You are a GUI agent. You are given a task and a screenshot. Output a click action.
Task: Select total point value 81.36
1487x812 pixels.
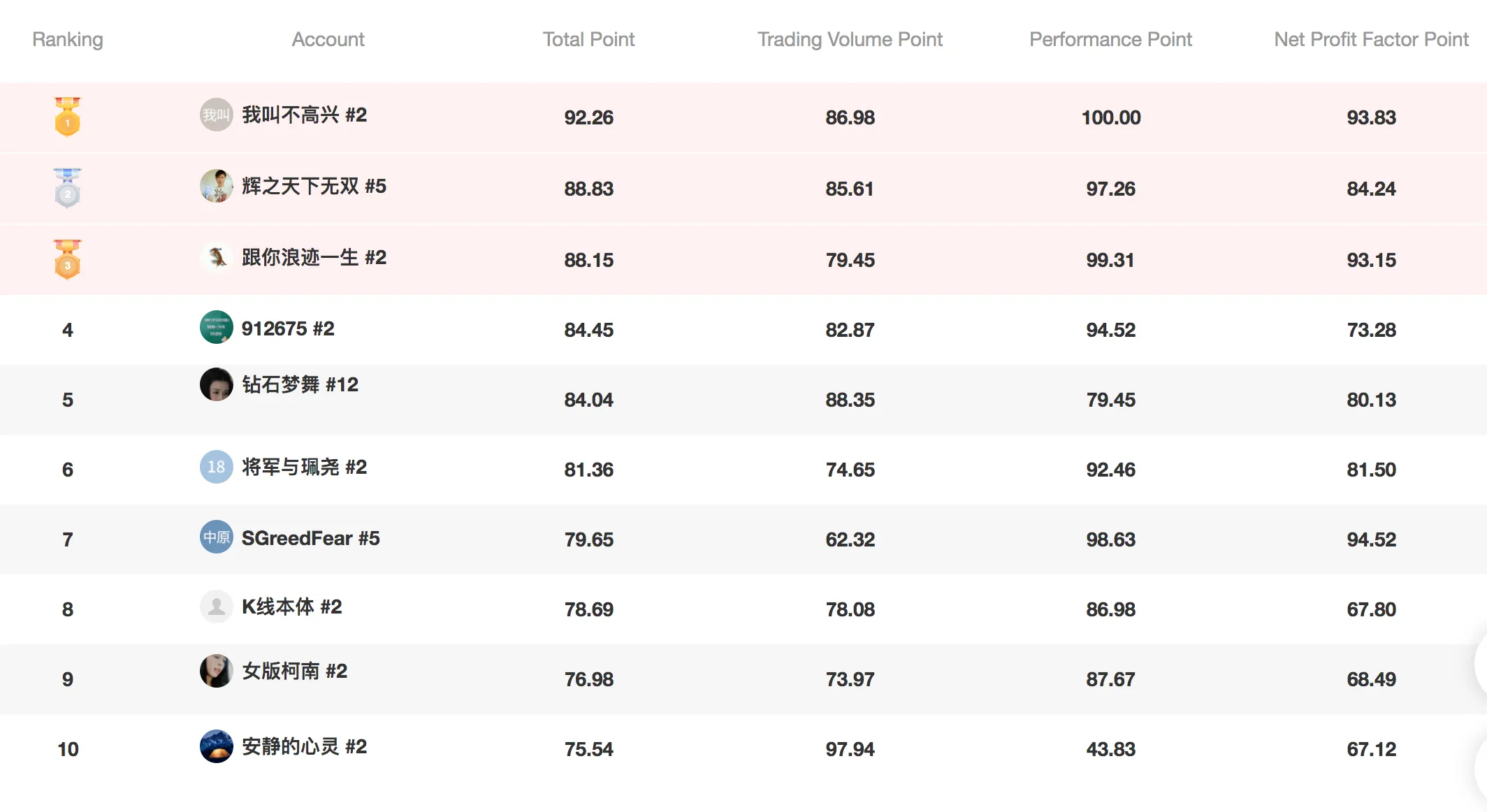tap(588, 470)
